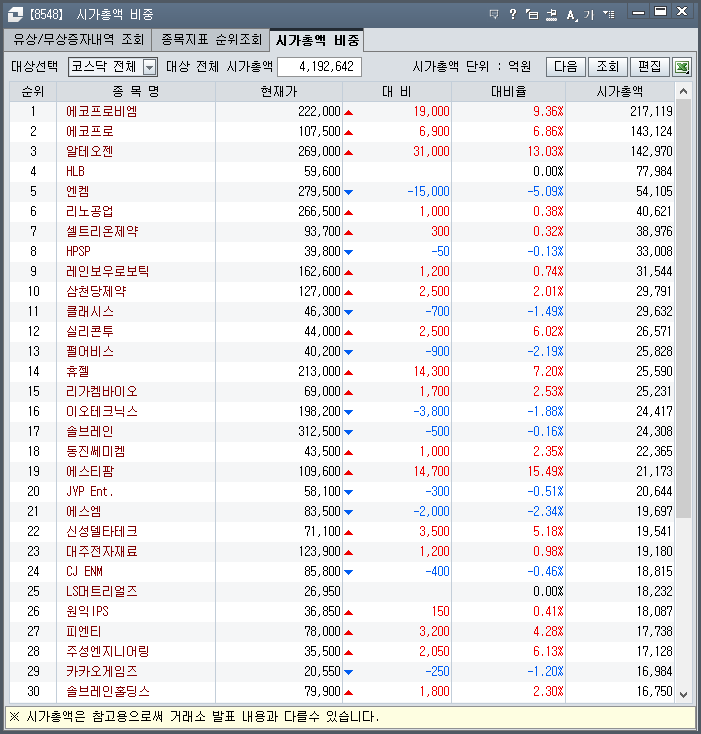This screenshot has width=701, height=734.
Task: Select stock 펄어비스
Action: [x=90, y=352]
